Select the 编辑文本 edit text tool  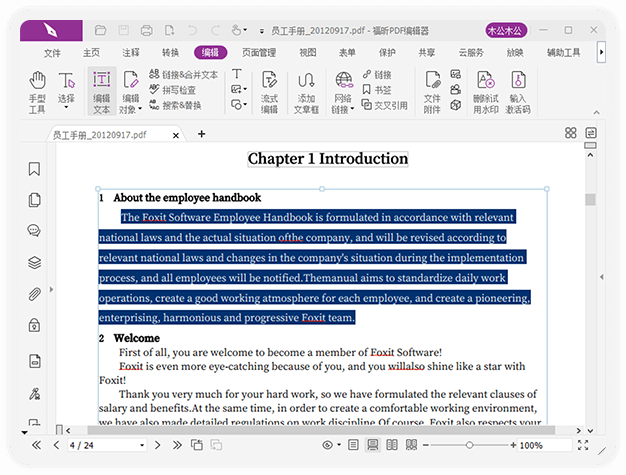point(102,92)
